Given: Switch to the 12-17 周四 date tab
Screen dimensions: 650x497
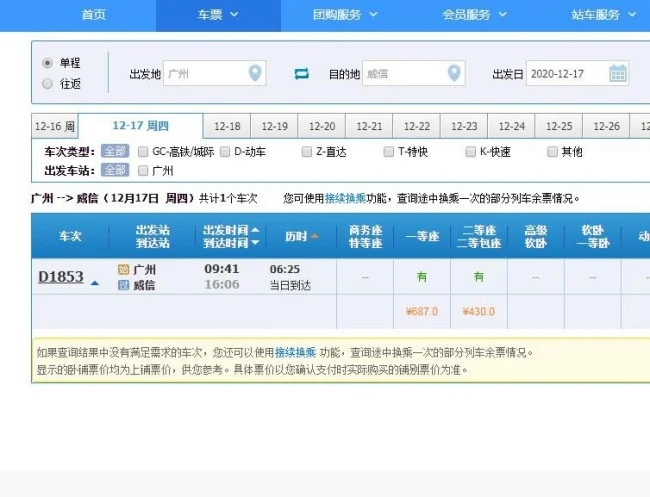Looking at the screenshot, I should tap(141, 126).
